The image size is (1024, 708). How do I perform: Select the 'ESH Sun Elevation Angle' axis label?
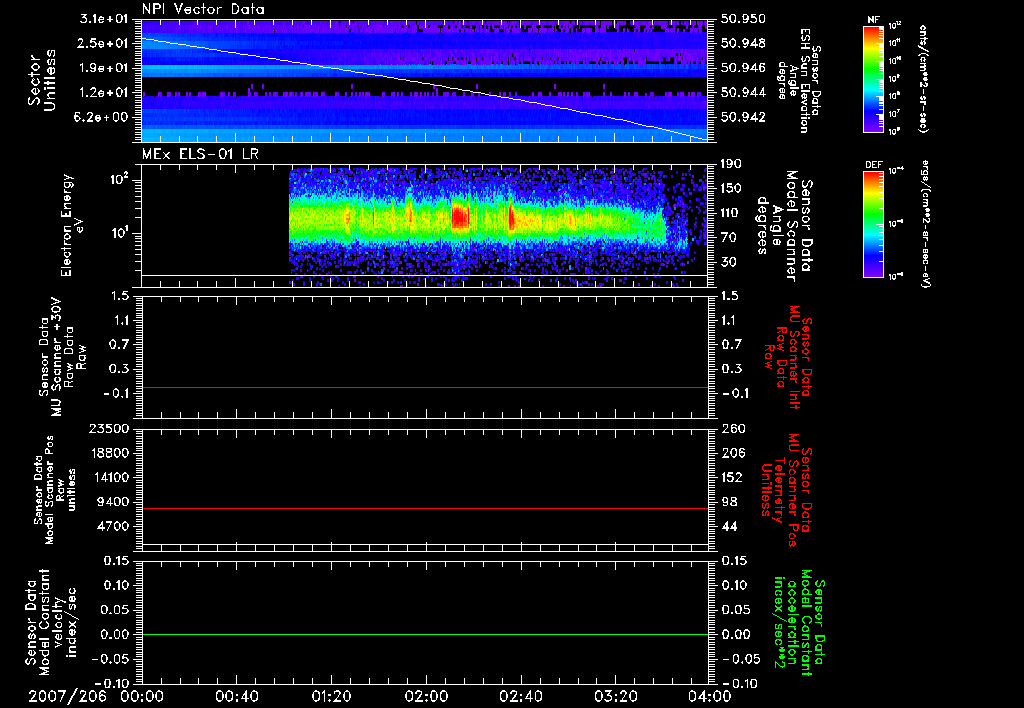click(799, 81)
